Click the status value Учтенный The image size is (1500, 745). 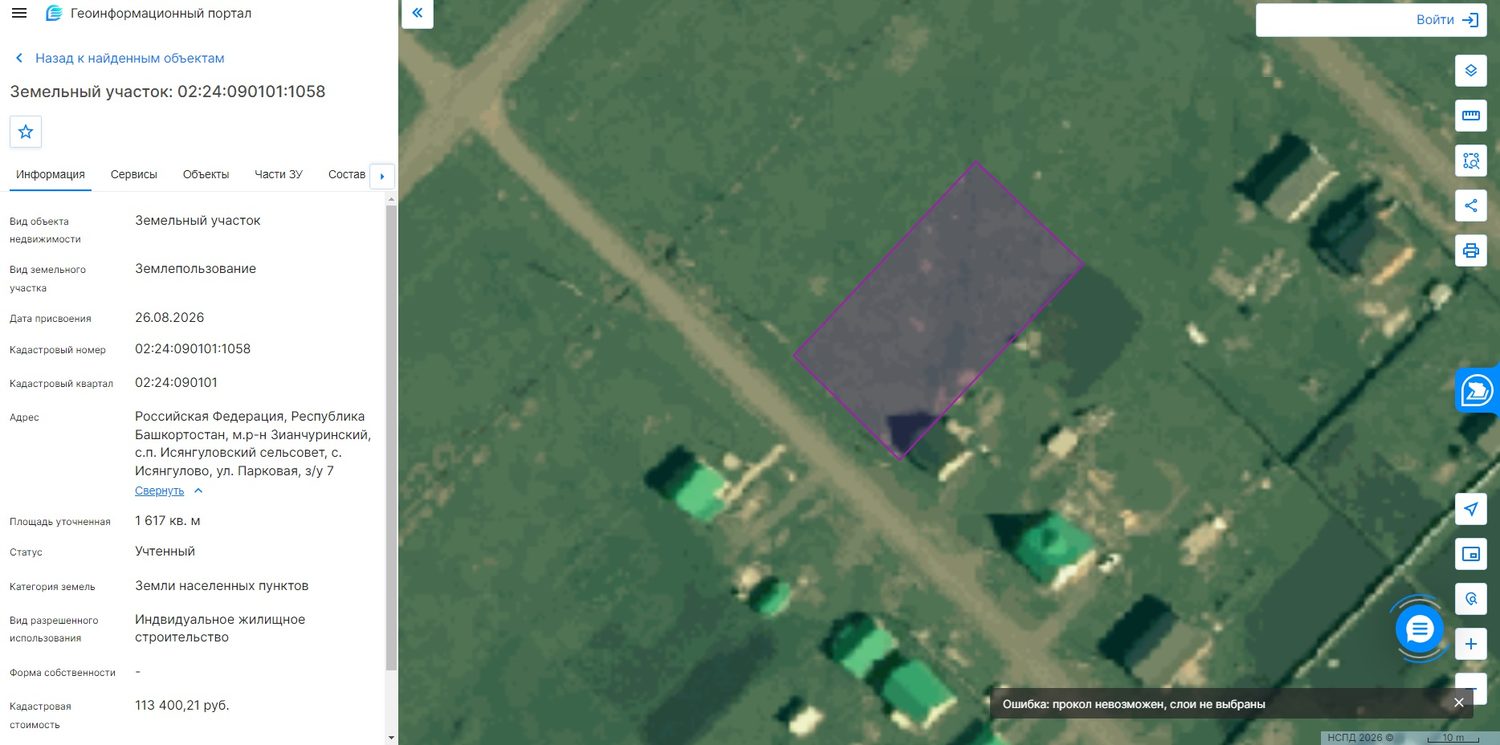(x=165, y=551)
